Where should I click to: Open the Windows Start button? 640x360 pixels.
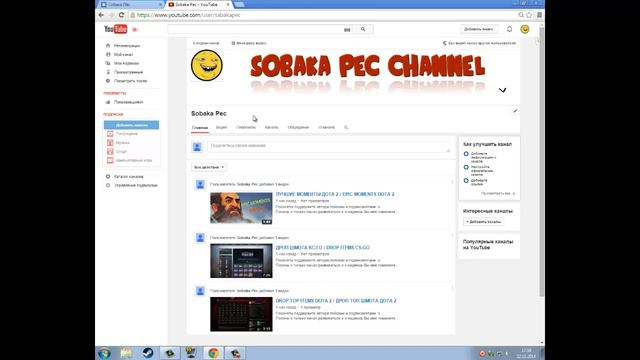pyautogui.click(x=104, y=353)
